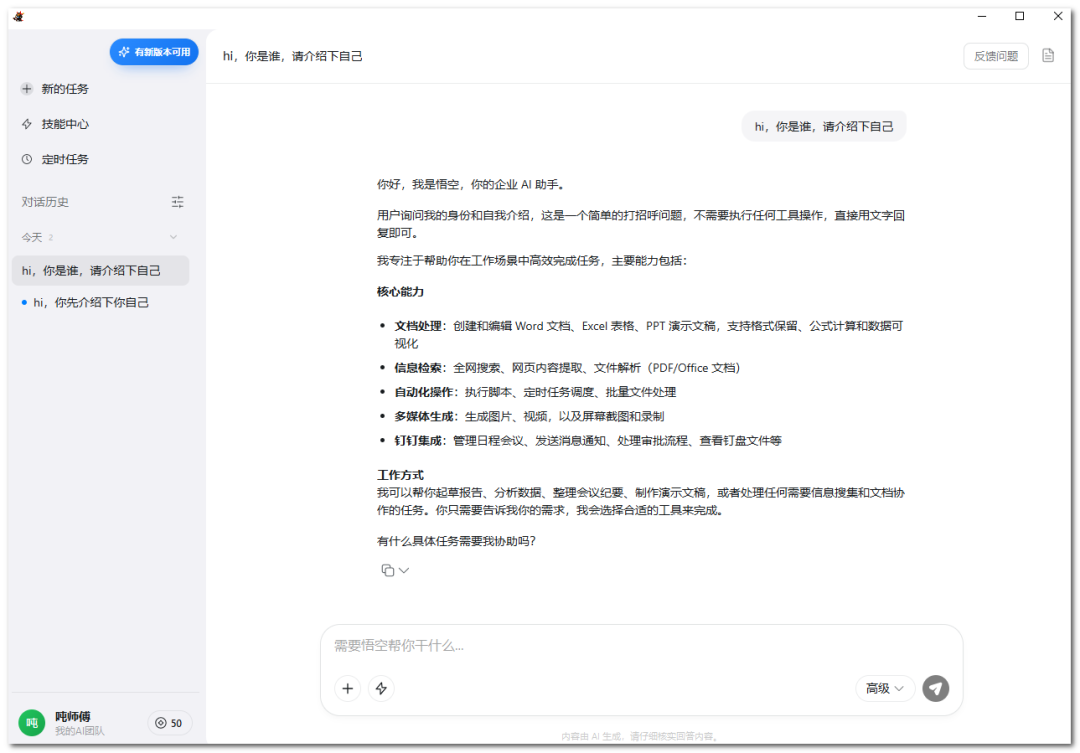This screenshot has width=1080, height=753.
Task: Click the 自动化操作 bullet item
Action: (x=535, y=392)
